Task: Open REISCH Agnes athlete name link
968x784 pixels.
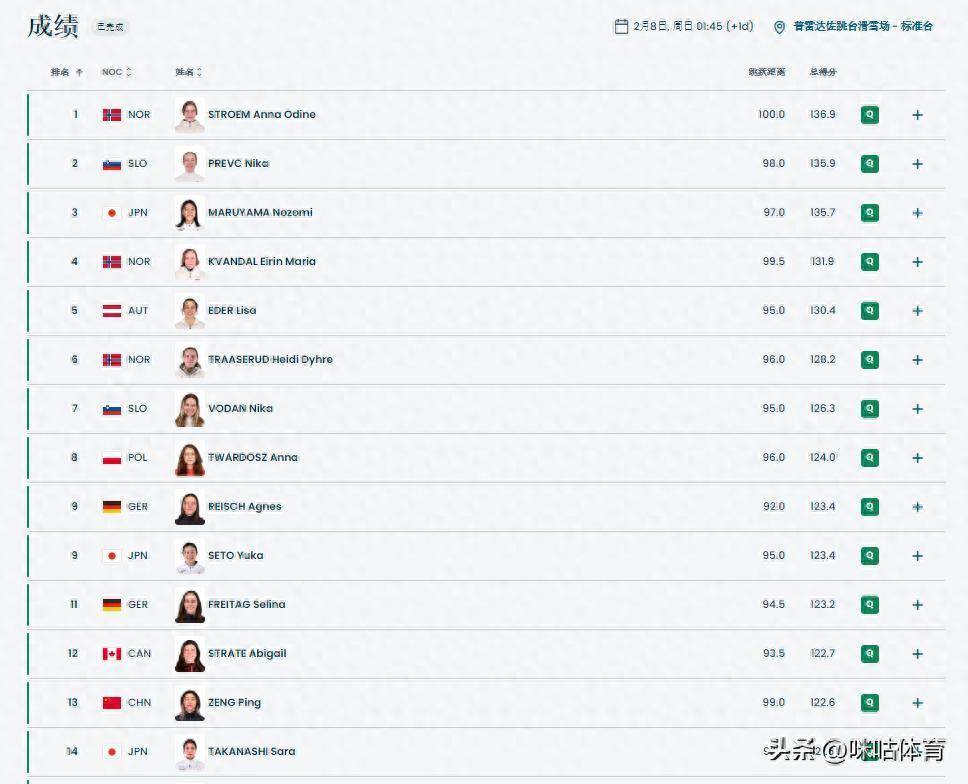Action: tap(244, 507)
